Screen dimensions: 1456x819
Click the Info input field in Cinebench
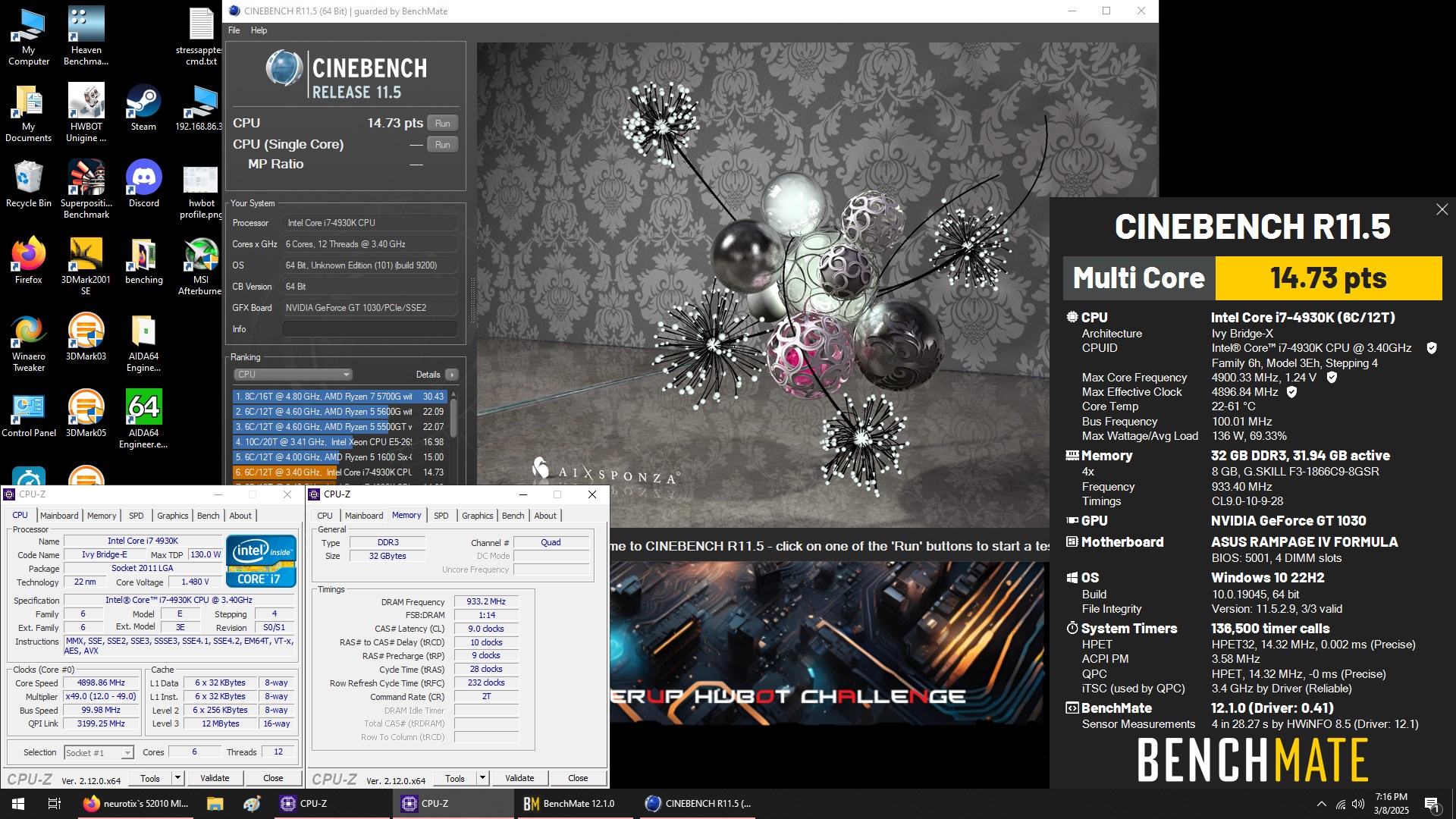click(x=370, y=329)
